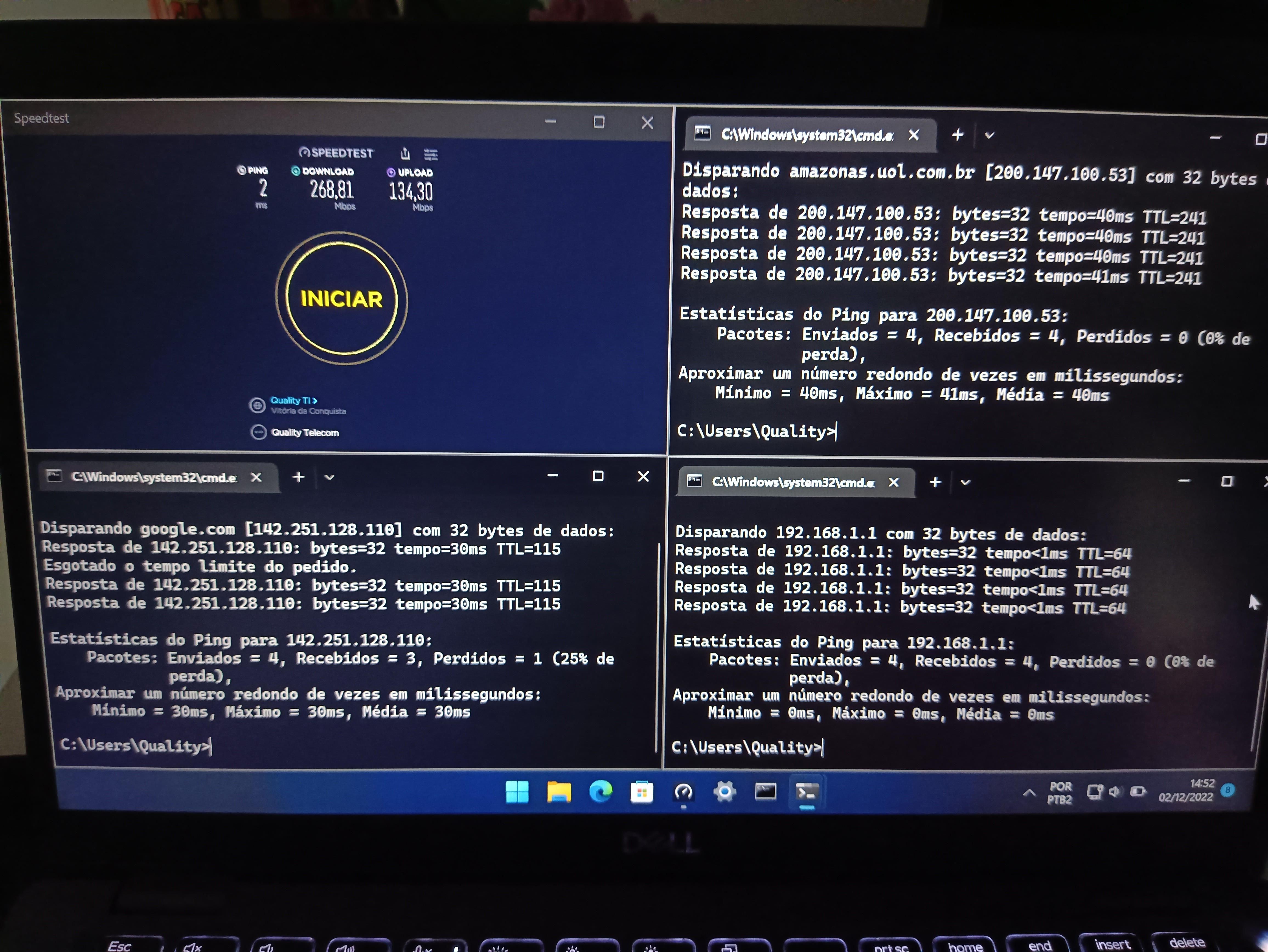The width and height of the screenshot is (1268, 952).
Task: Close the cmd.exe tab in the amazonas terminal
Action: tap(914, 135)
